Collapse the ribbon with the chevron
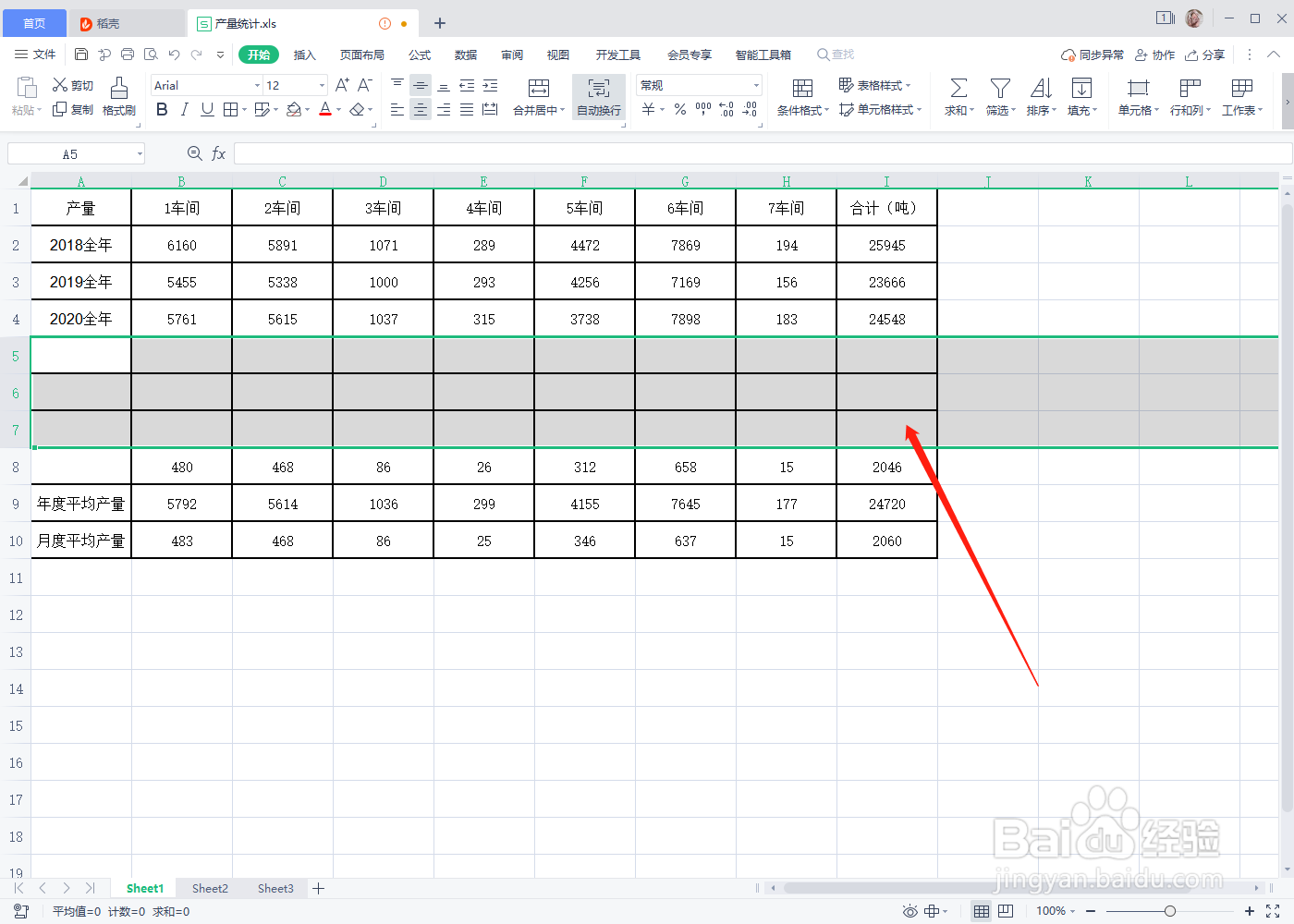1294x924 pixels. tap(1274, 55)
